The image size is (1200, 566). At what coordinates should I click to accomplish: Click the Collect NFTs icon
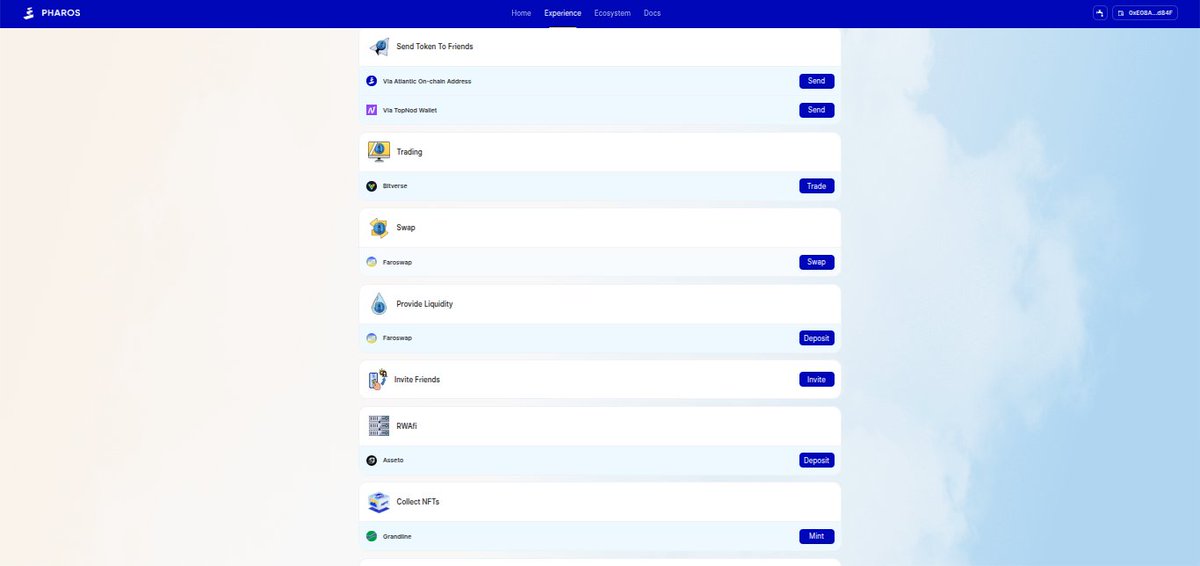coord(379,502)
